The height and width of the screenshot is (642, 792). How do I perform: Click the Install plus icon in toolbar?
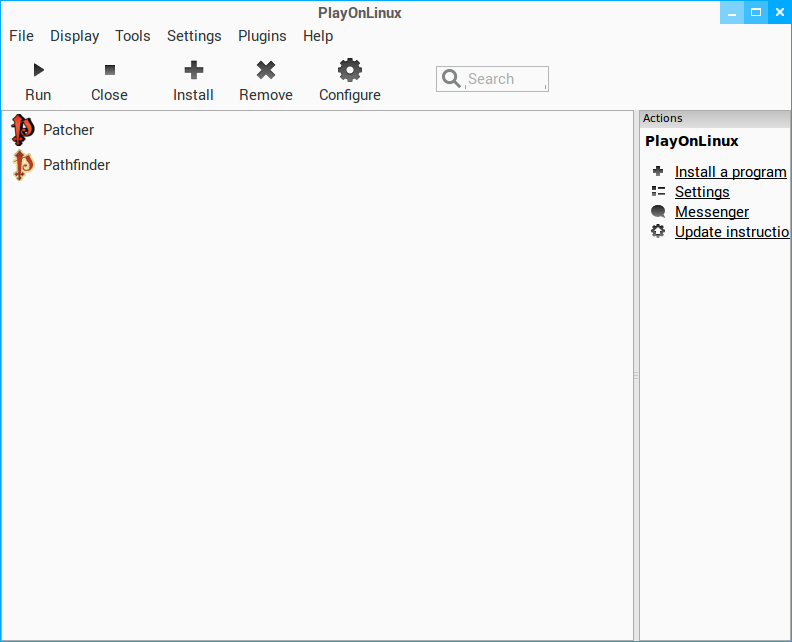coord(193,70)
